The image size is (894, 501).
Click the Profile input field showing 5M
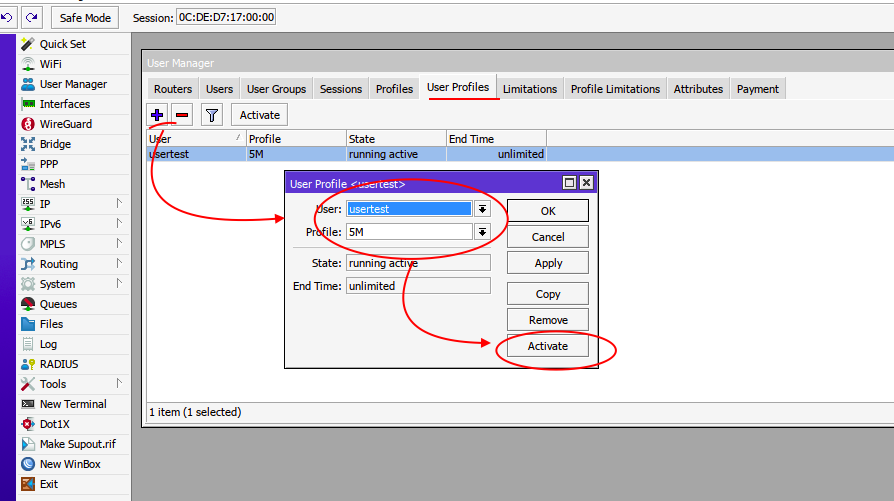[x=408, y=232]
